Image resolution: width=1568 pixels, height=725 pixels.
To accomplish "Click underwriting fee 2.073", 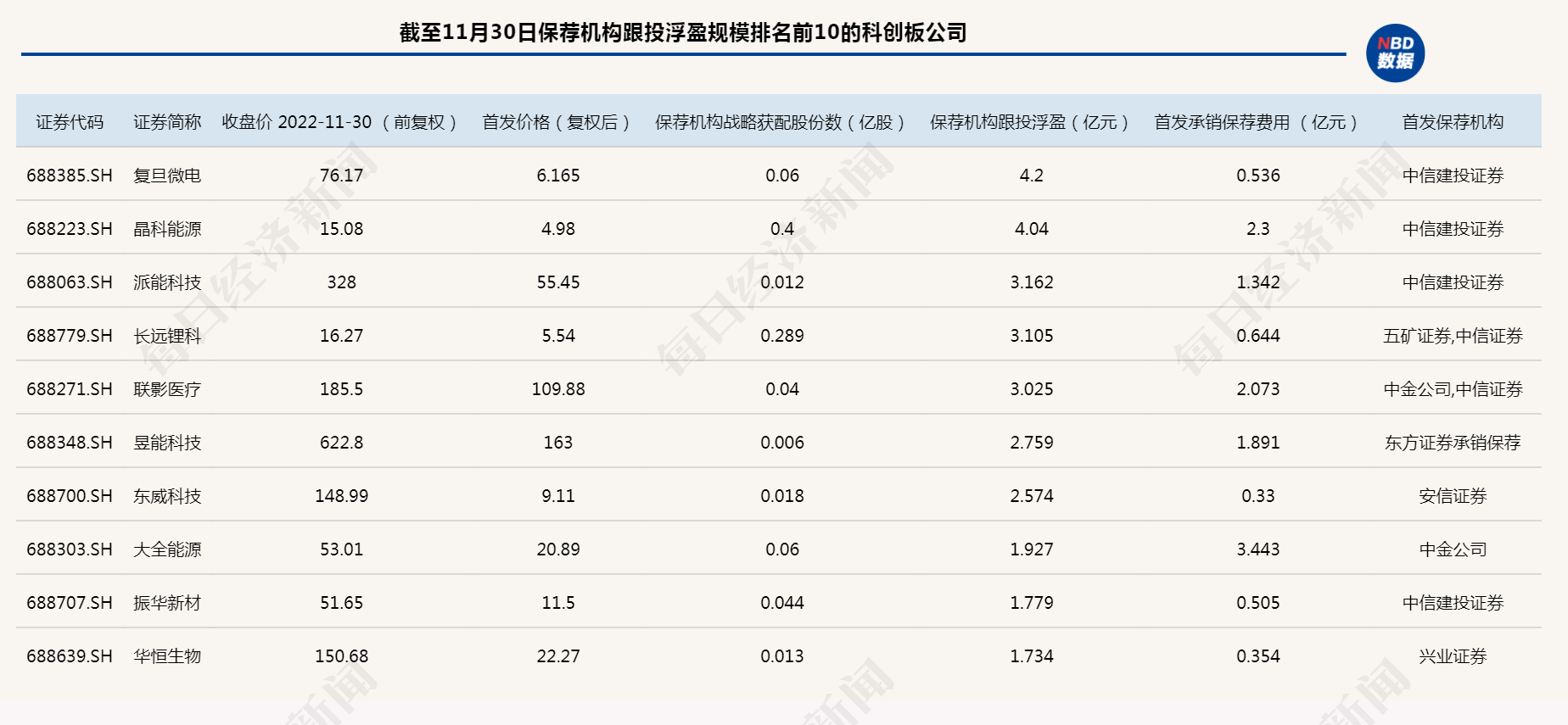I will [1258, 389].
